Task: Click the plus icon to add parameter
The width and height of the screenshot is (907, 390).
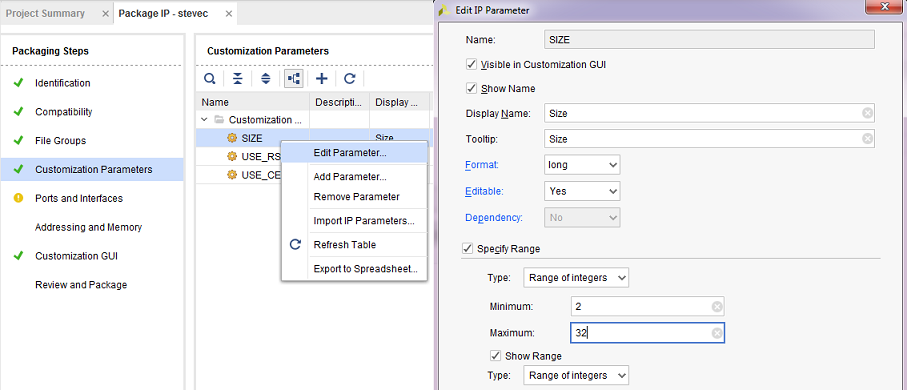Action: tap(322, 79)
